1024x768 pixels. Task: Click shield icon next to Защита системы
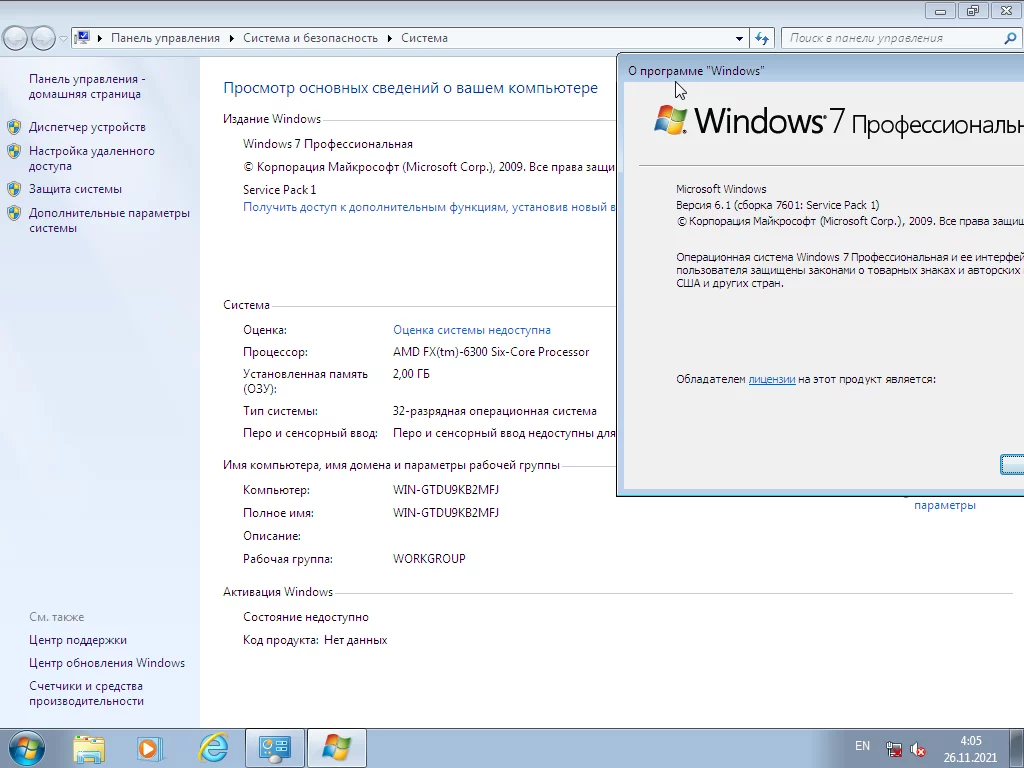(x=14, y=189)
